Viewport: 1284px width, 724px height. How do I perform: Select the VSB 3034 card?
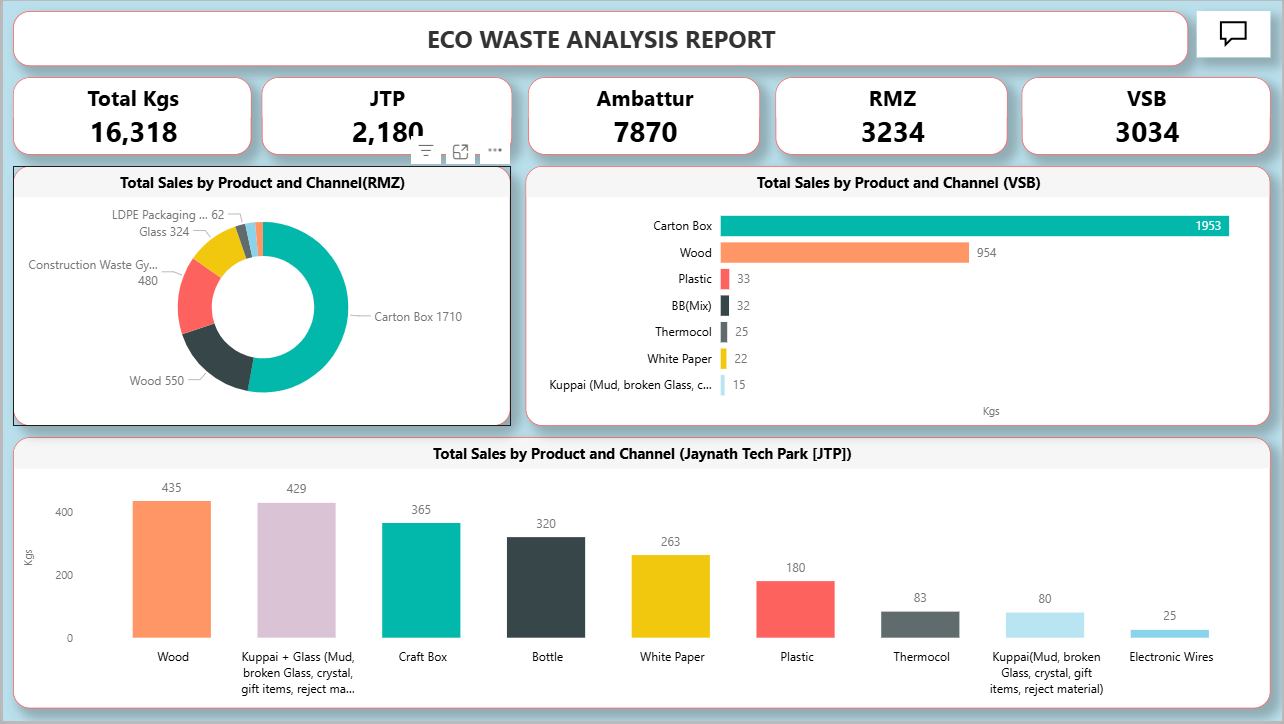click(x=1146, y=116)
